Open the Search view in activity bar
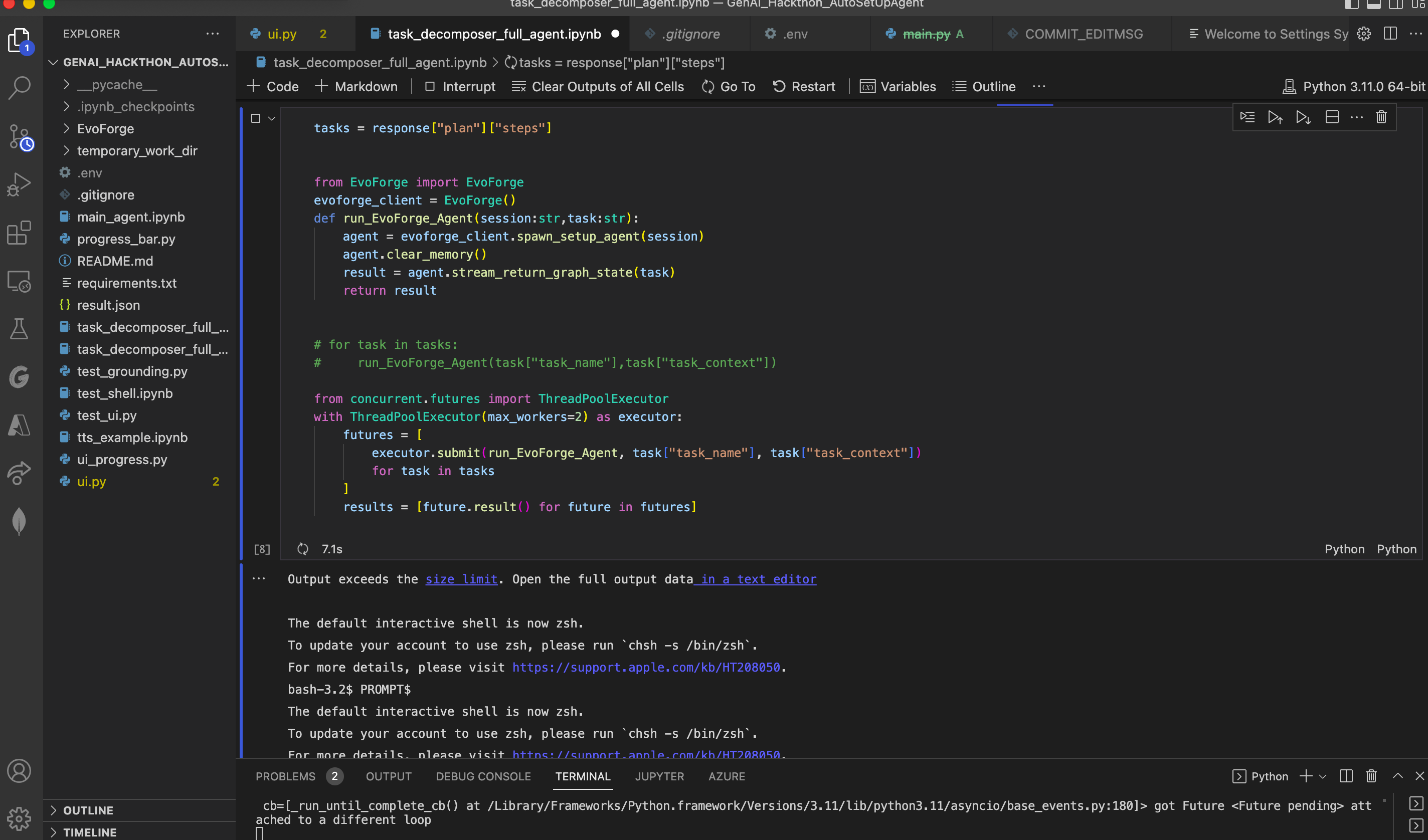The height and width of the screenshot is (840, 1428). [x=19, y=88]
